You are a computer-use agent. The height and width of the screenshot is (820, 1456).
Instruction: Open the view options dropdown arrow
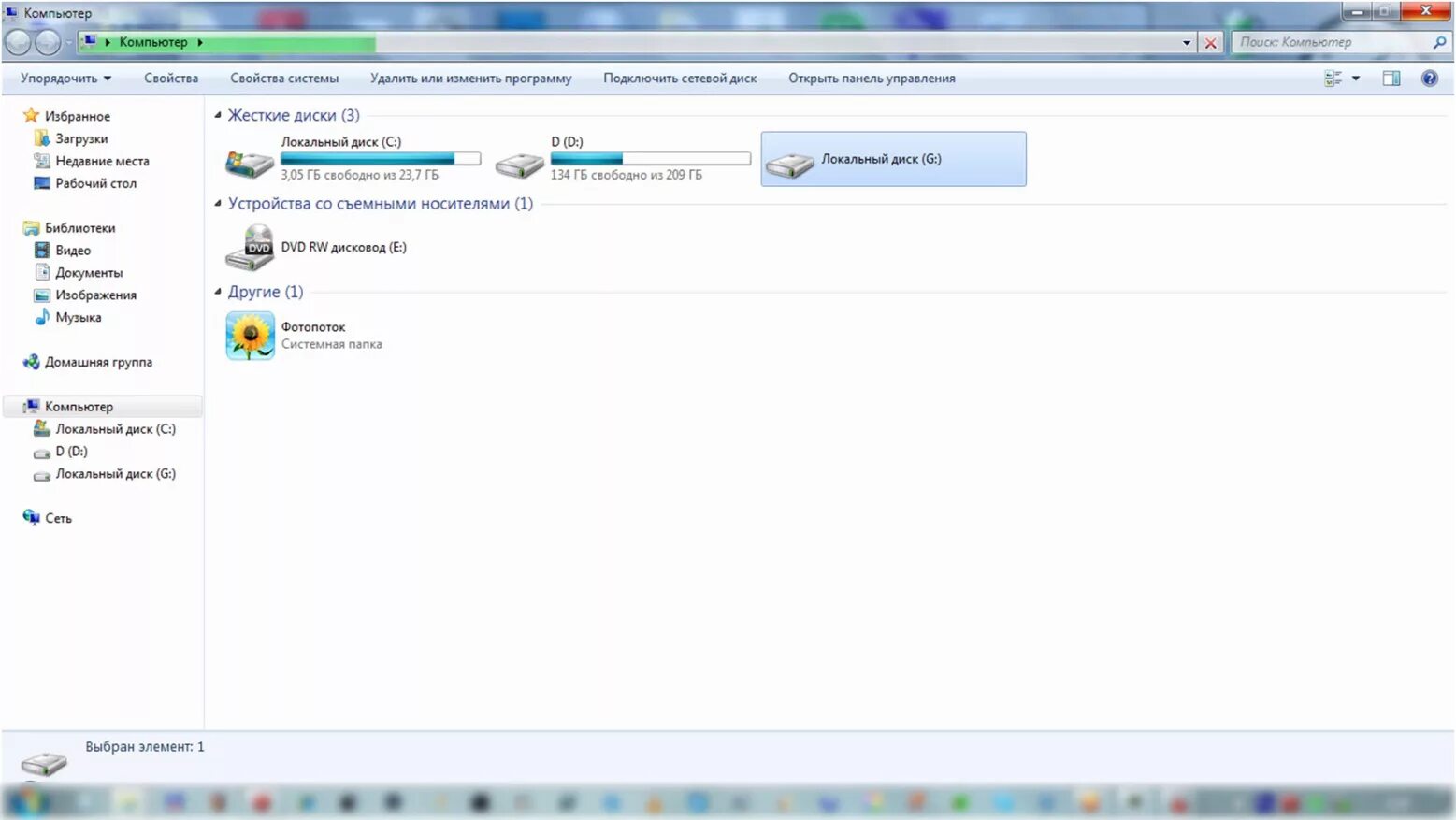tap(1356, 79)
